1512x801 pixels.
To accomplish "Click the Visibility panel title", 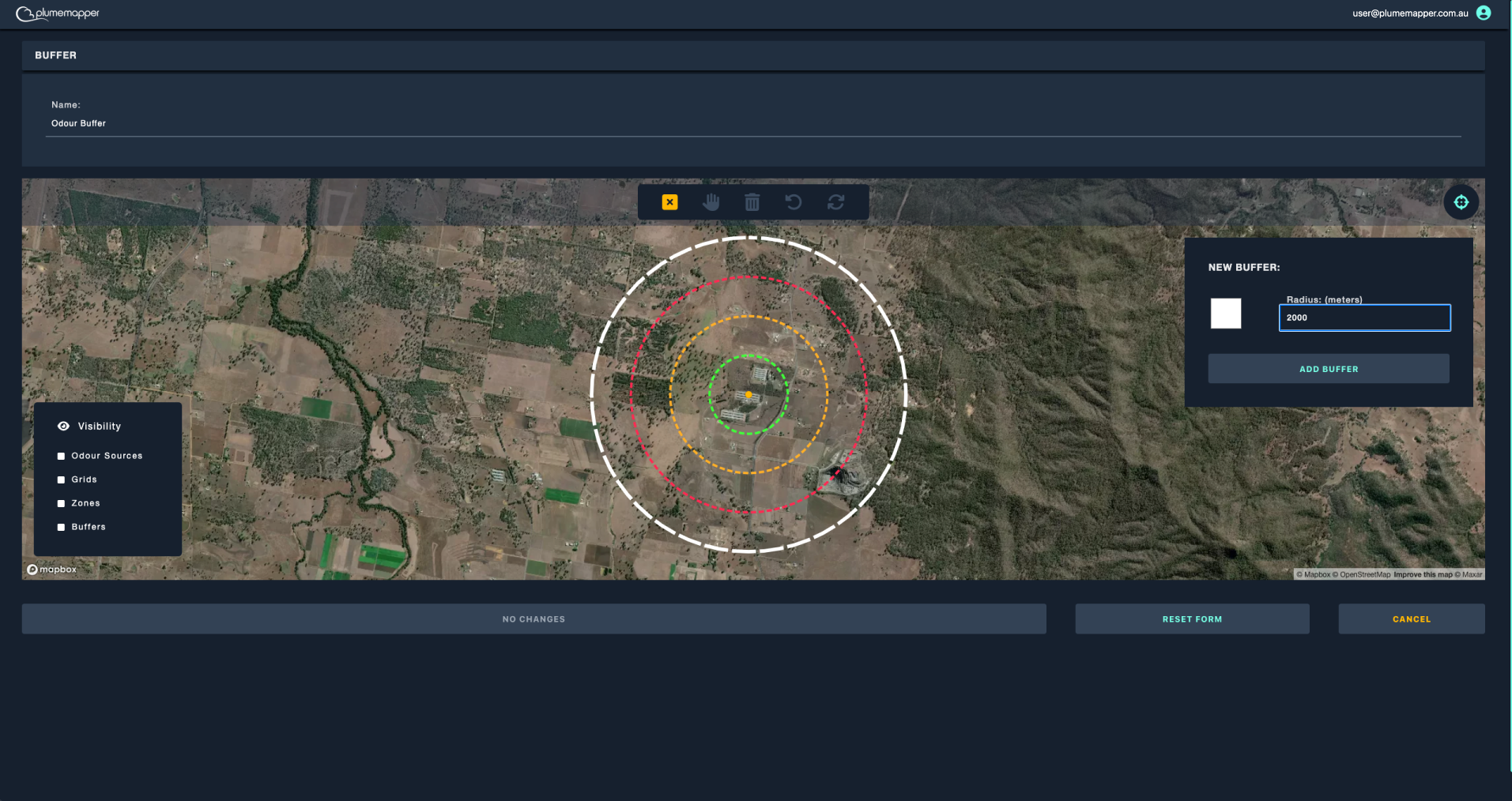I will click(x=100, y=427).
